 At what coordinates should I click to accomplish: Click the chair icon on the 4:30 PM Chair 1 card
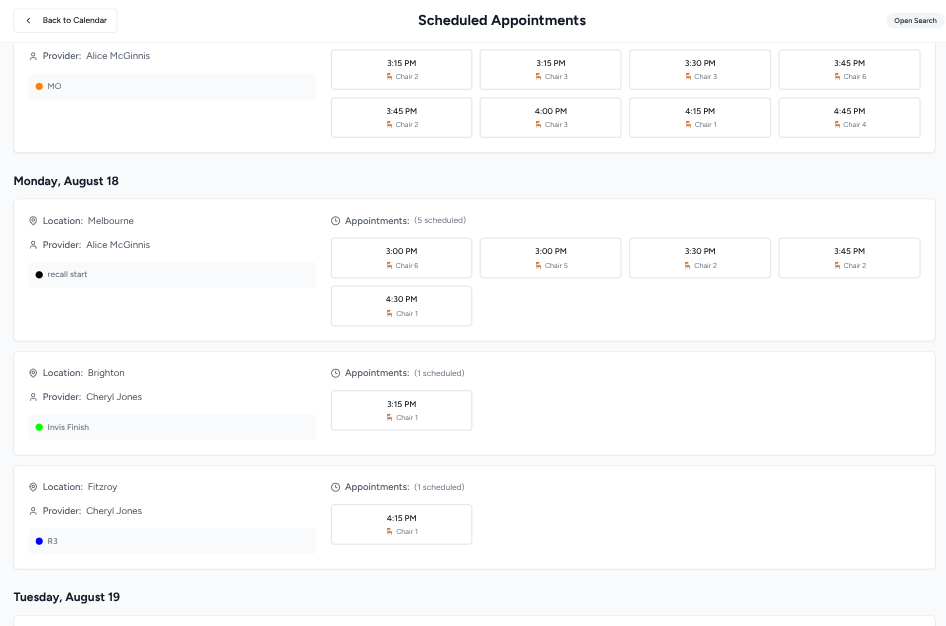[389, 313]
